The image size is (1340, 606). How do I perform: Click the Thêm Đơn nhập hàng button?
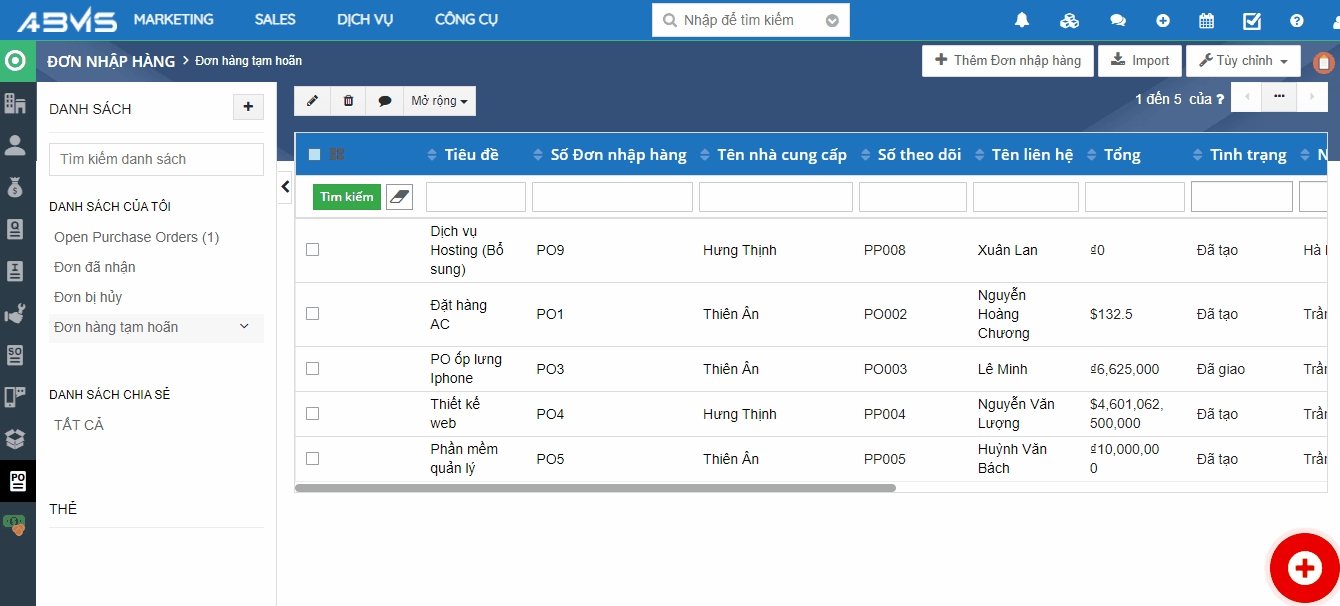pyautogui.click(x=1007, y=61)
